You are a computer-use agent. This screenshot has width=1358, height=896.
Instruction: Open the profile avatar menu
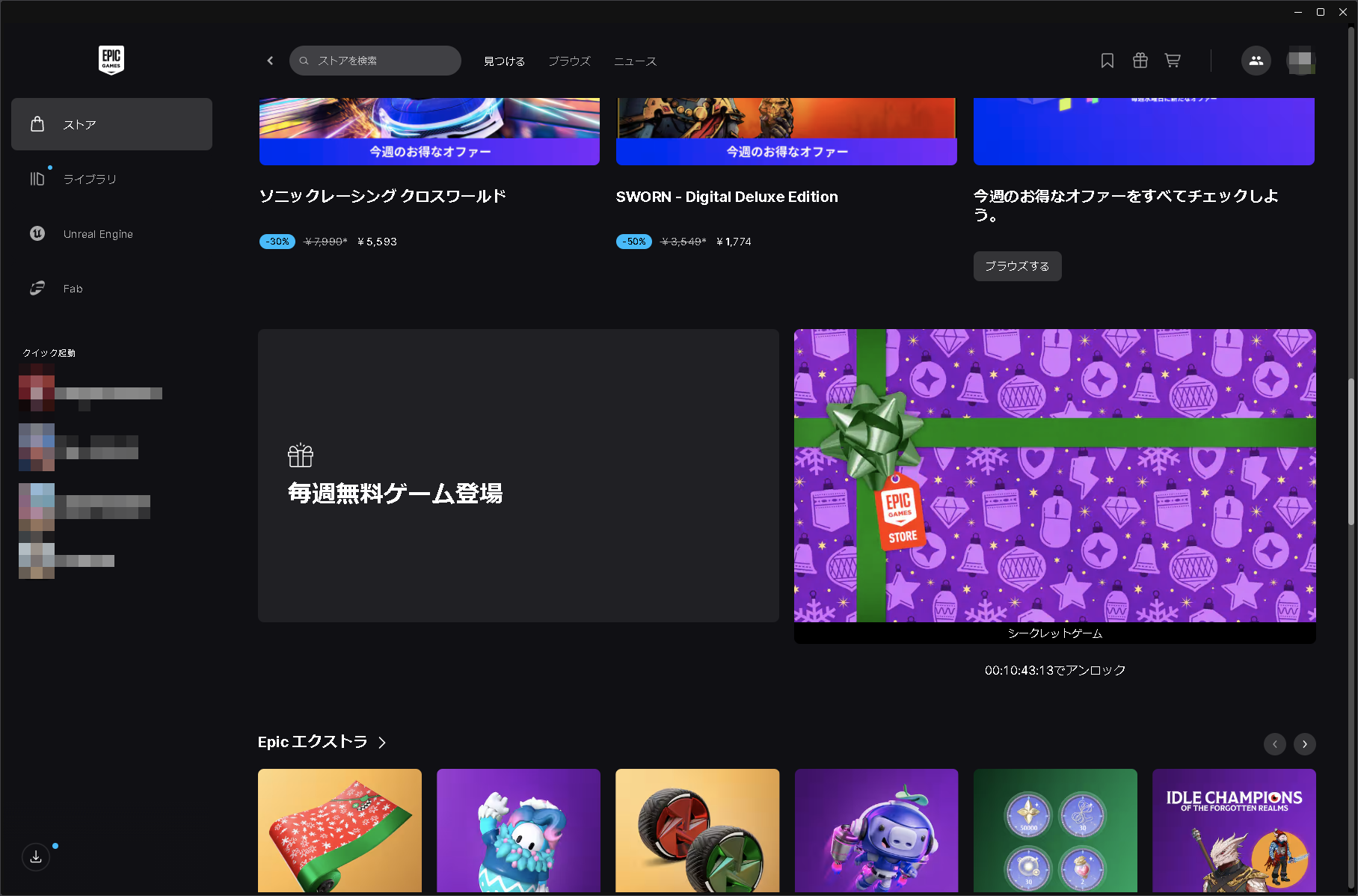(x=1301, y=61)
